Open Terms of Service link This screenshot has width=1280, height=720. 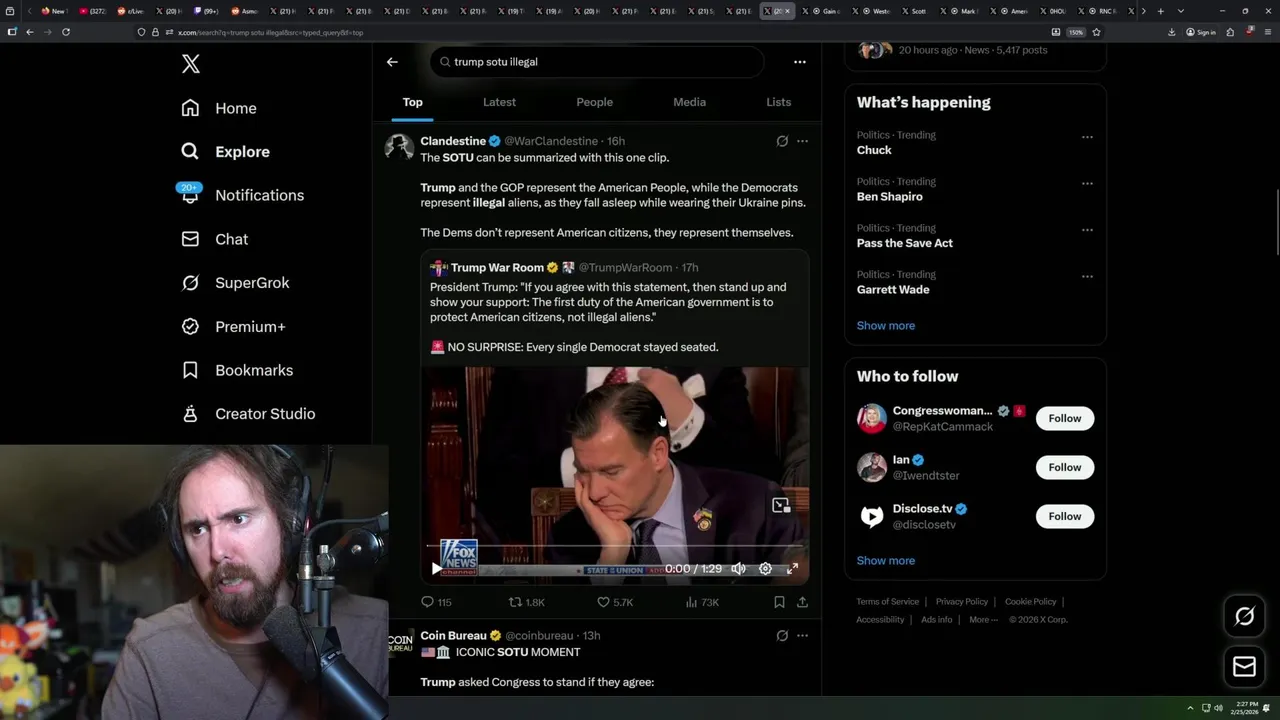pos(887,602)
